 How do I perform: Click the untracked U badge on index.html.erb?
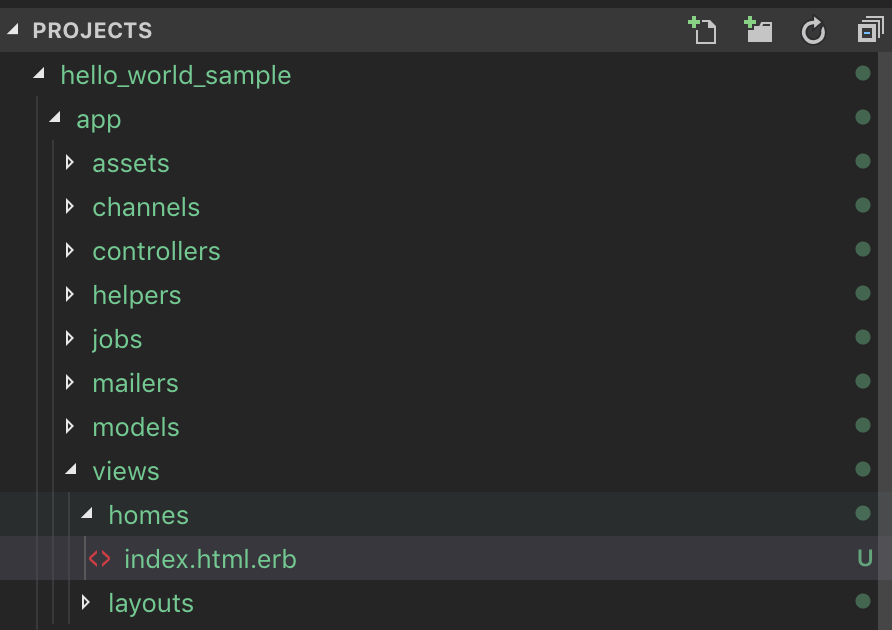[x=865, y=558]
